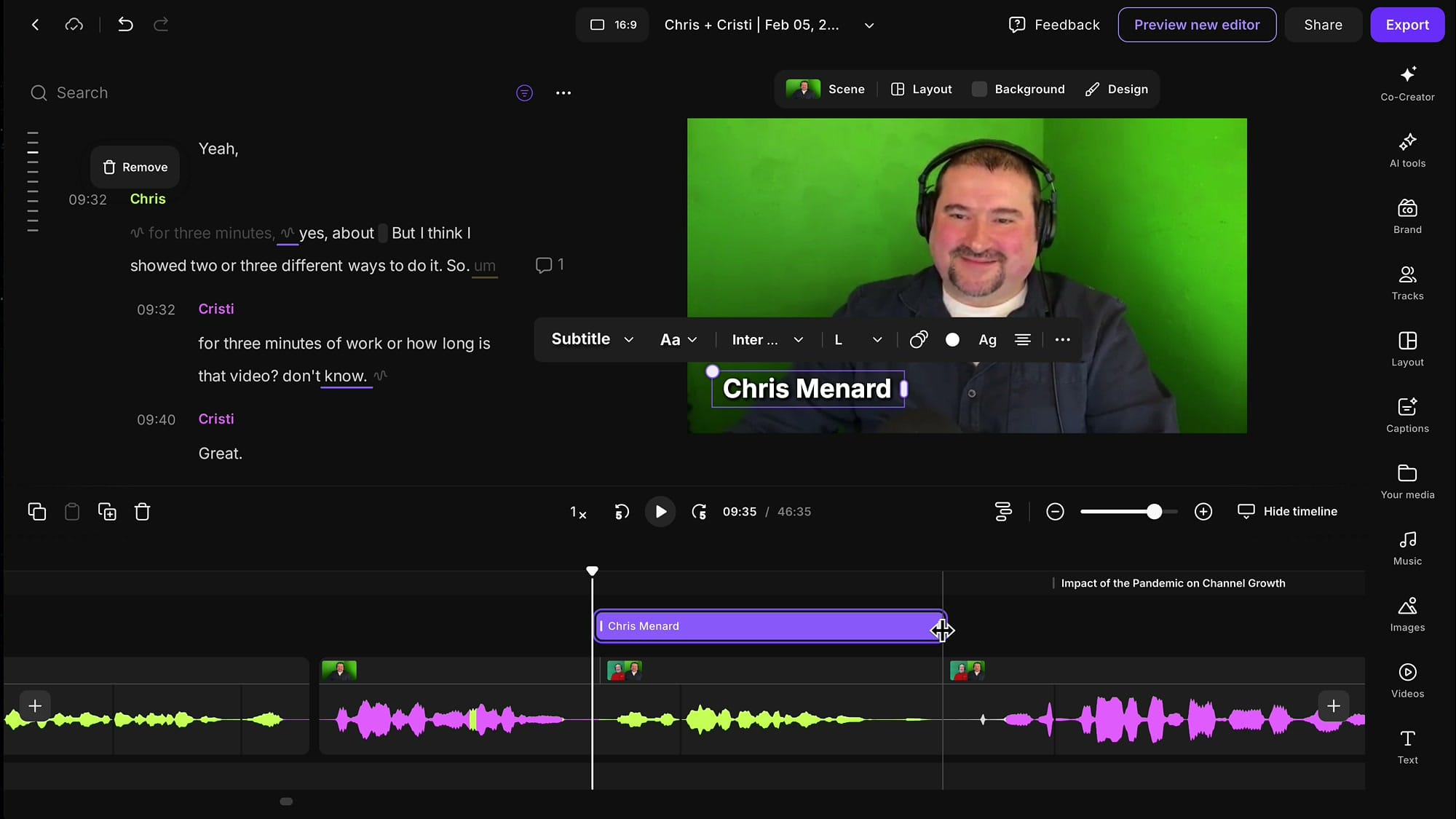Open the Tracks panel
This screenshot has width=1456, height=819.
1406,282
